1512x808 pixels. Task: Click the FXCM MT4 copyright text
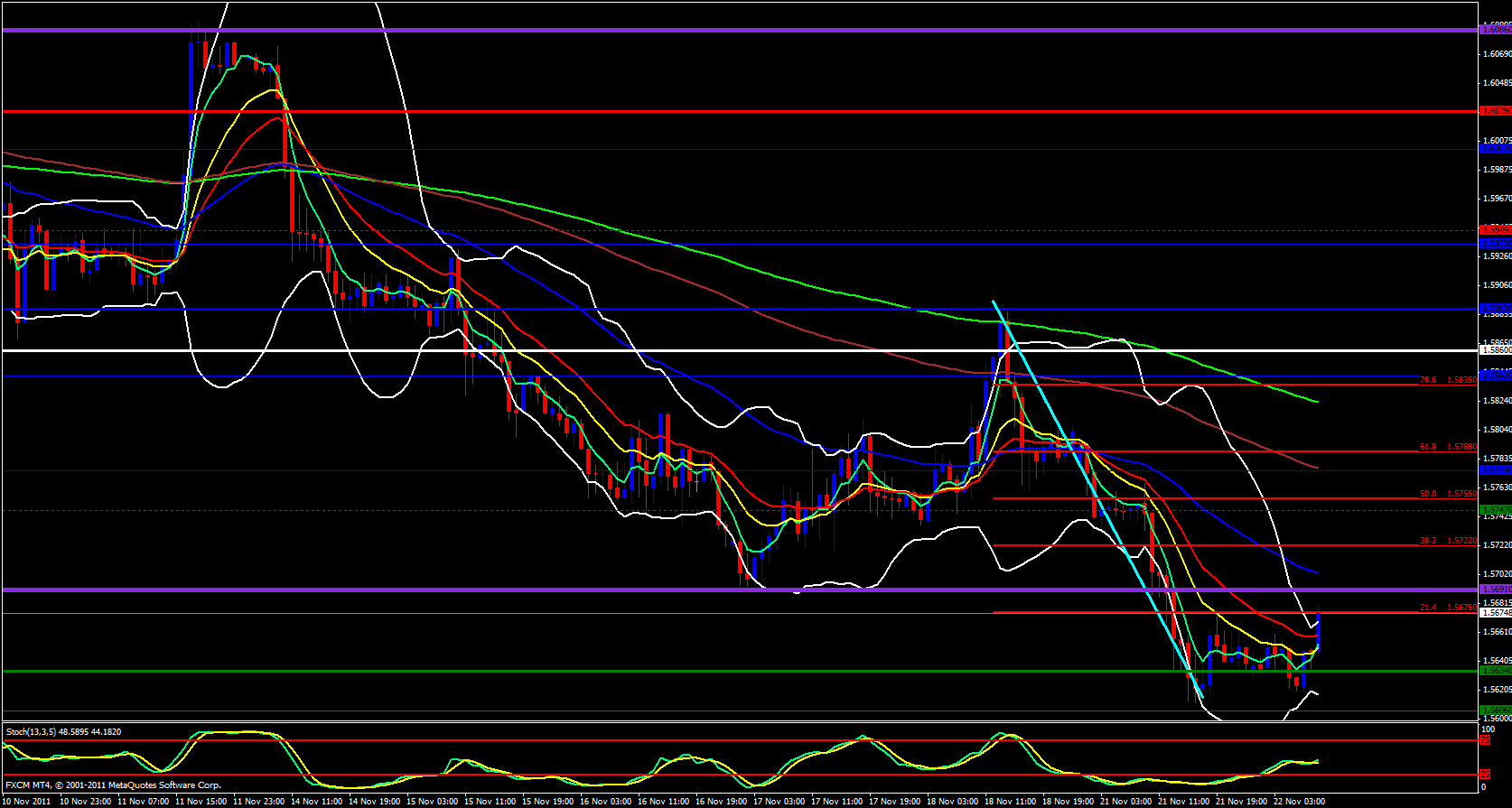[113, 785]
